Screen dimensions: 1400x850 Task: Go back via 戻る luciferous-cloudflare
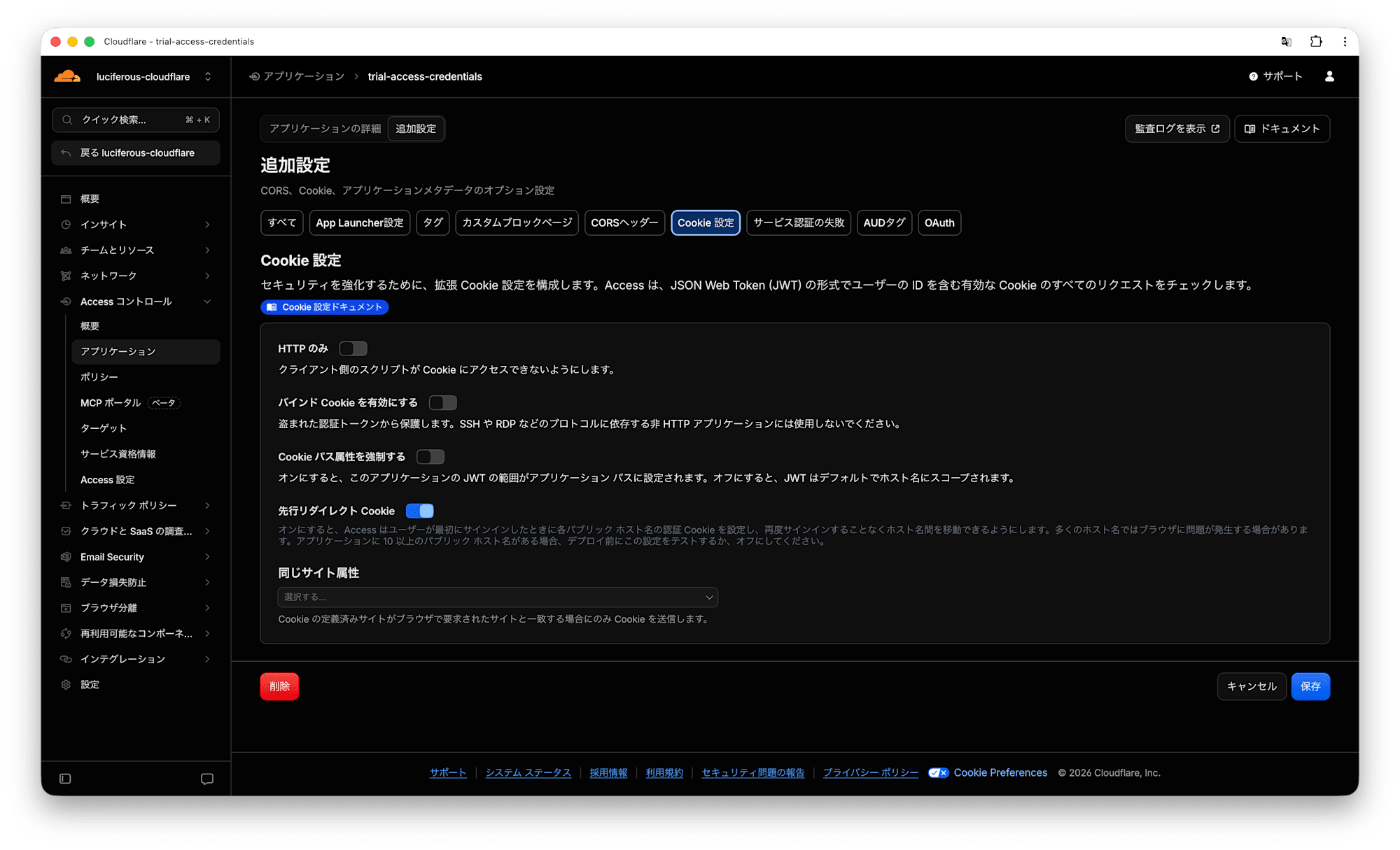coord(136,153)
